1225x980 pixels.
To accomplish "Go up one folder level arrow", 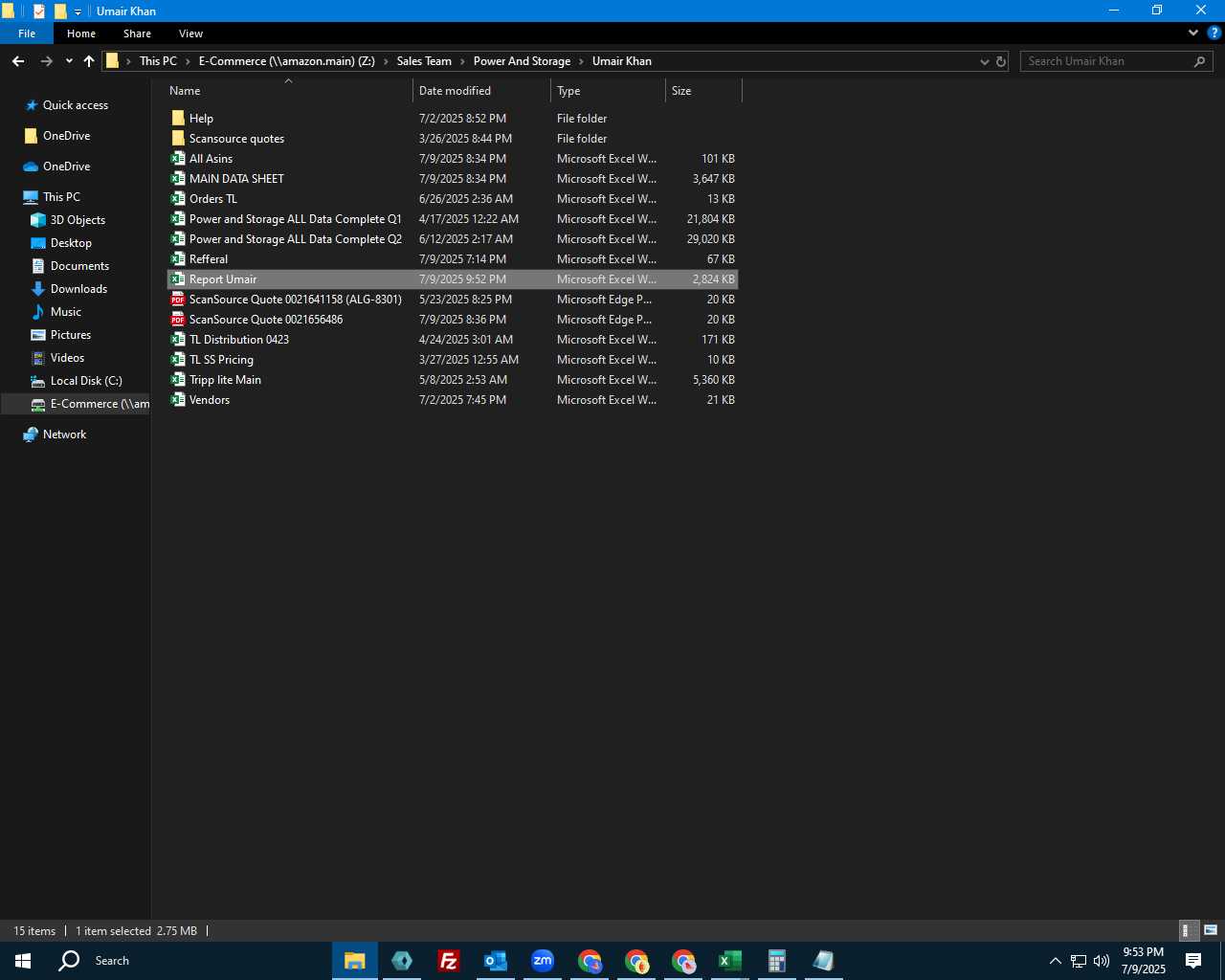I will click(x=89, y=61).
